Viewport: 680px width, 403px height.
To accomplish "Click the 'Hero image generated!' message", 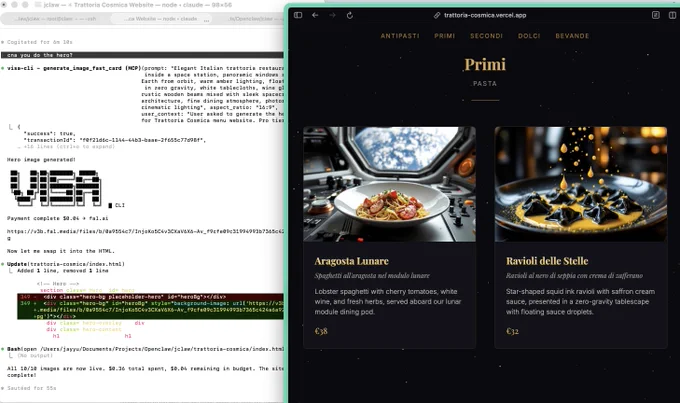I will point(41,160).
